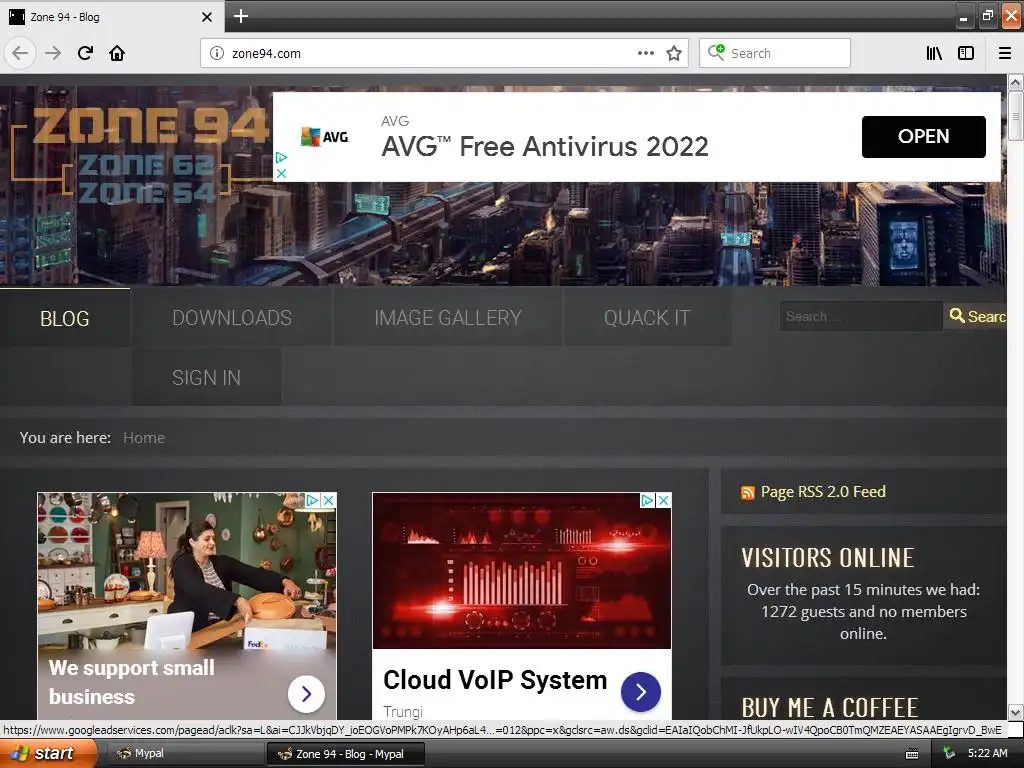The image size is (1024, 768).
Task: Click the VISITORS ONLINE heading
Action: 827,558
